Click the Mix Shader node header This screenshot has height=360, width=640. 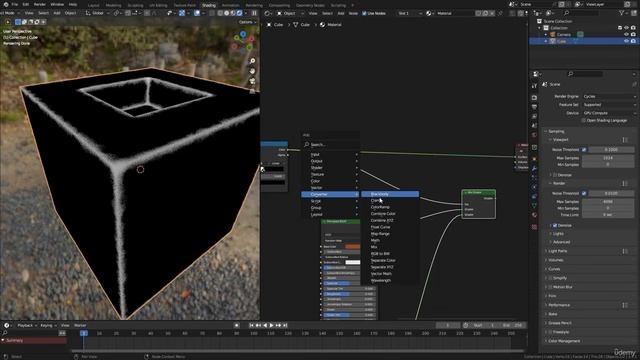point(479,192)
